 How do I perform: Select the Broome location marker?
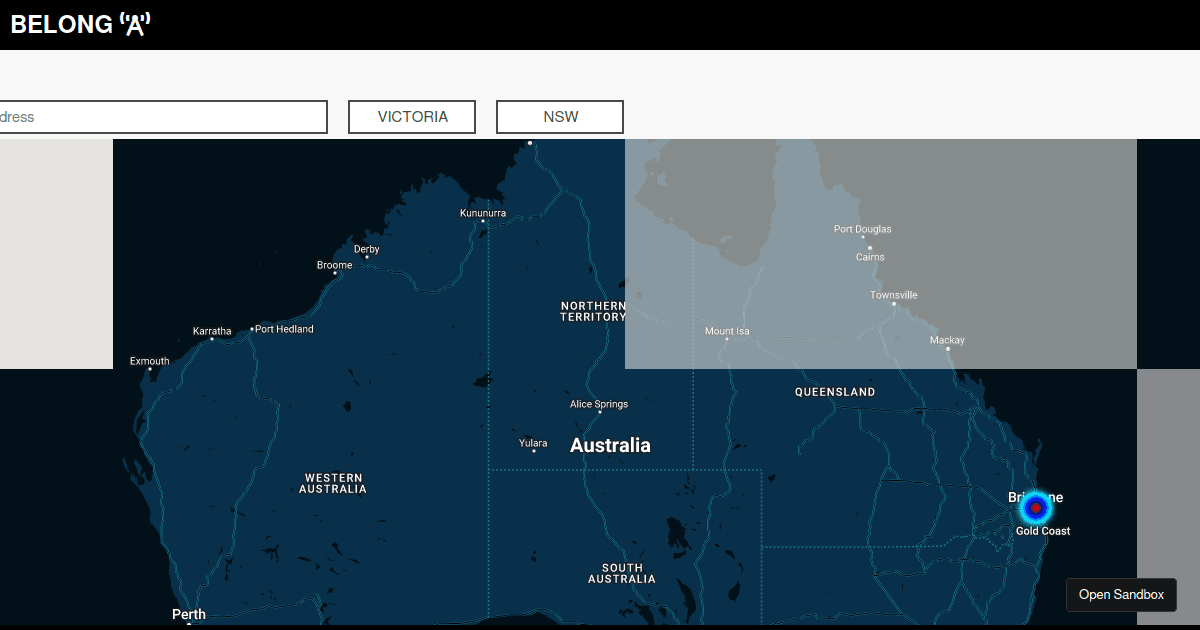tap(335, 273)
